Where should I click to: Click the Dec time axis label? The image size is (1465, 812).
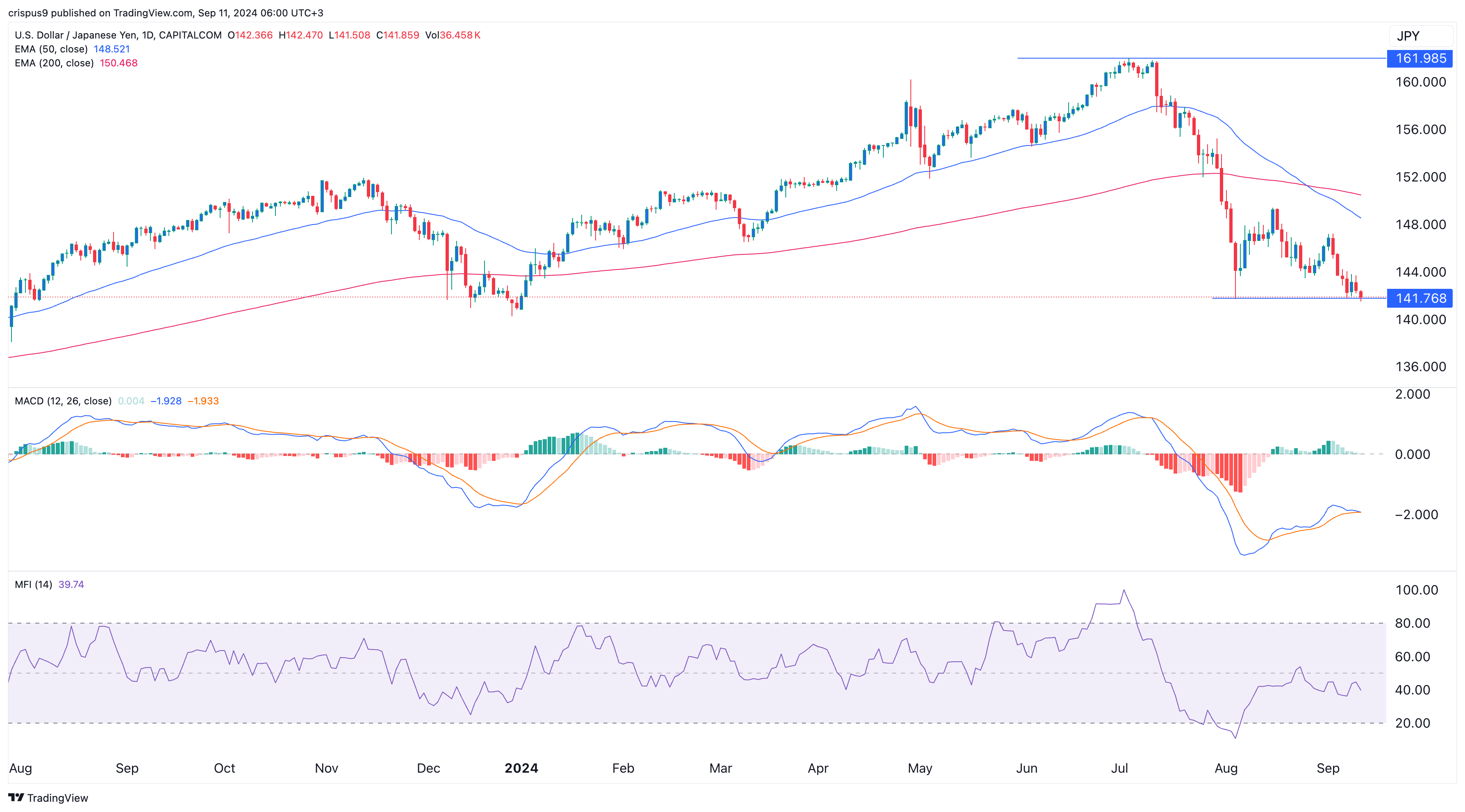[428, 768]
